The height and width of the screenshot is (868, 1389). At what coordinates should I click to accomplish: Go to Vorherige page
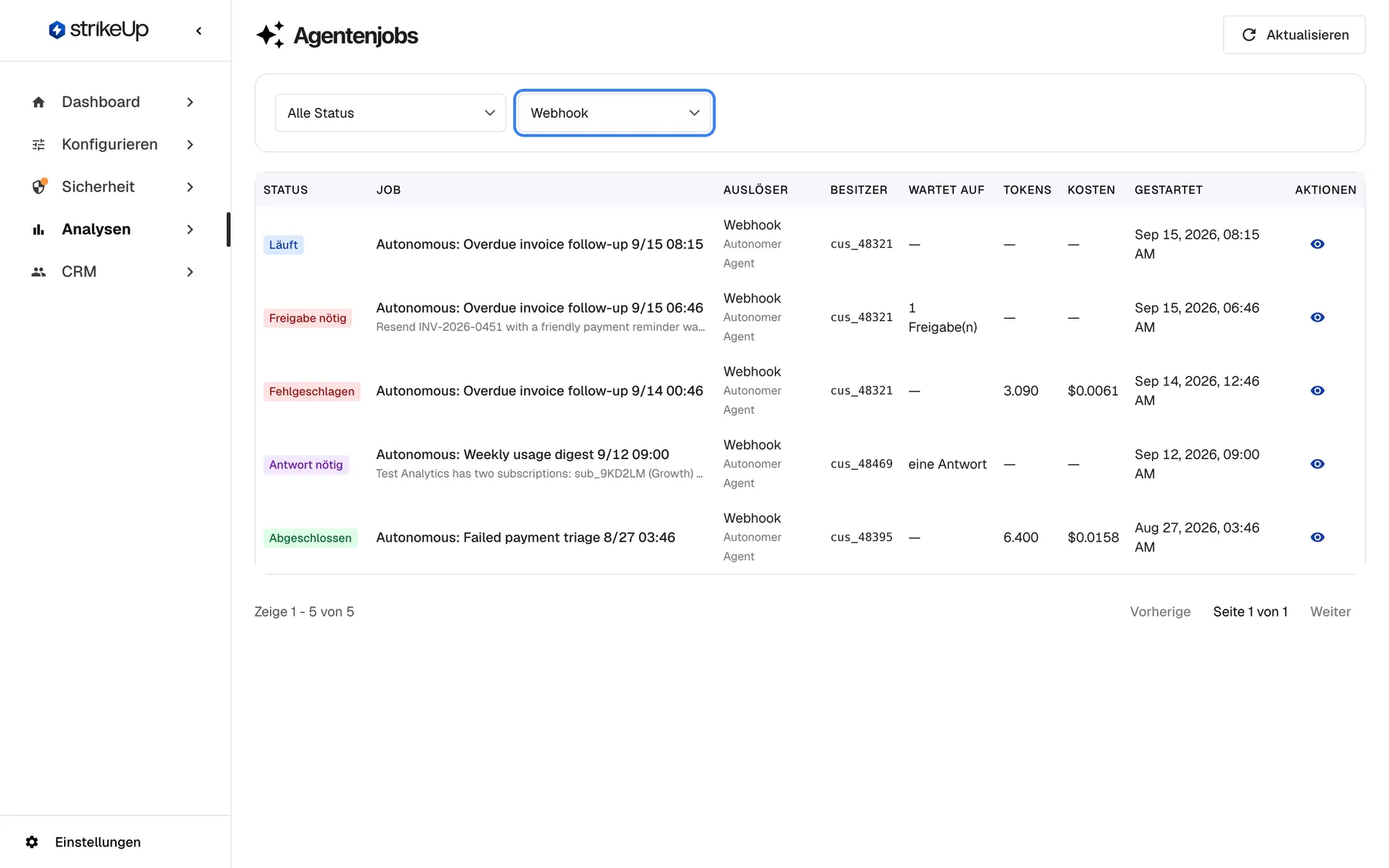(x=1160, y=612)
